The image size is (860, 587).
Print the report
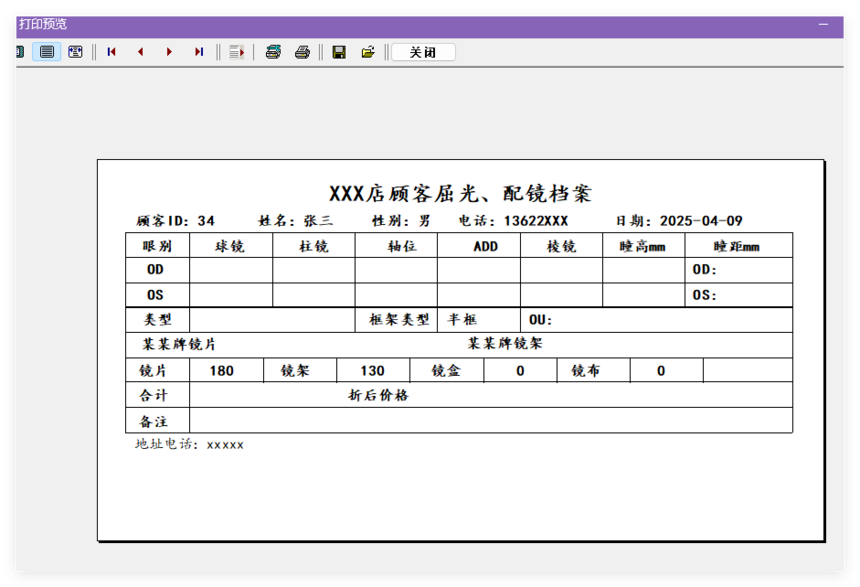pyautogui.click(x=302, y=52)
